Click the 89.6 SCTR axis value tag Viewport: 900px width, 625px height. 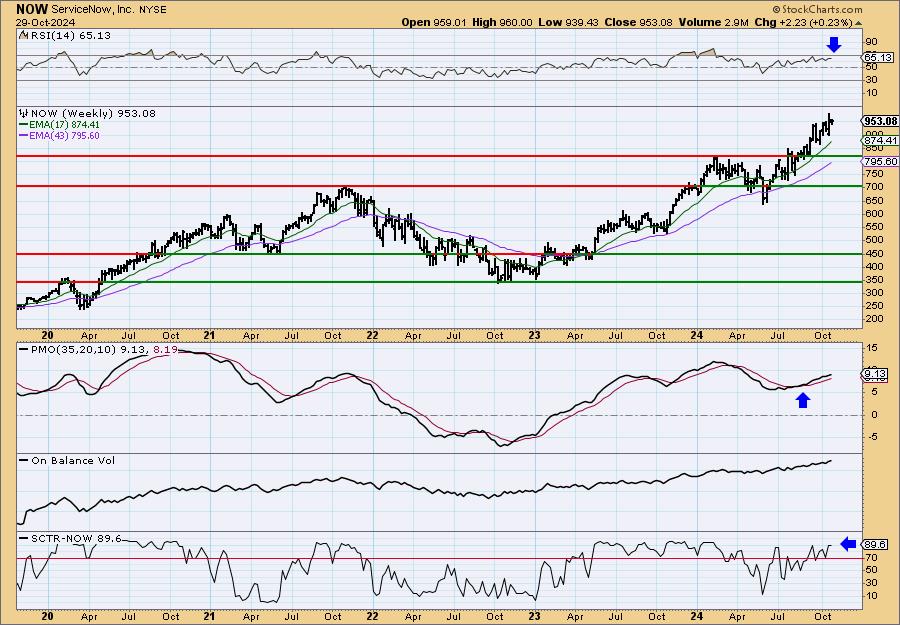(874, 545)
